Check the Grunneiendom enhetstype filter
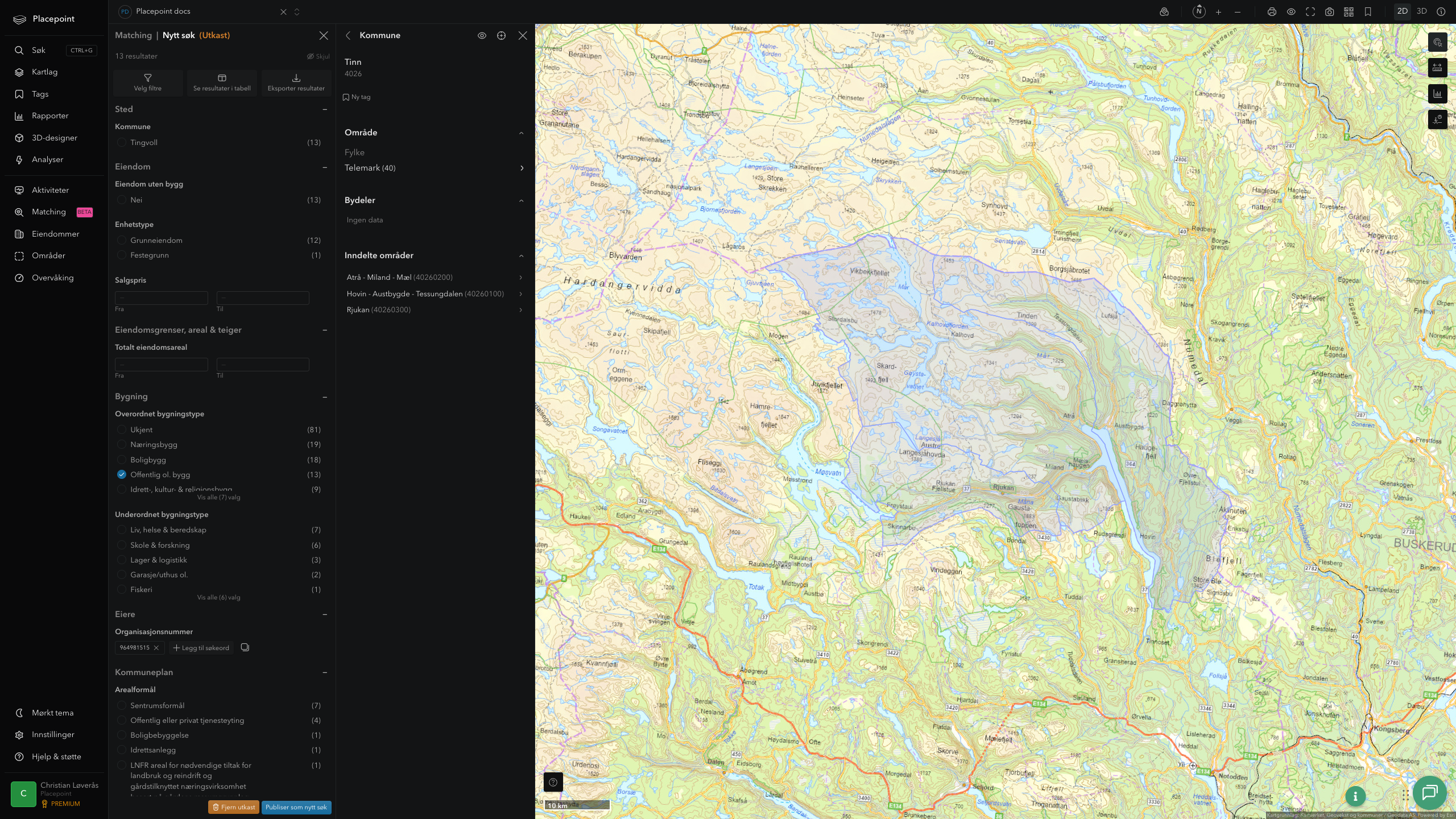Viewport: 1456px width, 819px height. click(122, 240)
